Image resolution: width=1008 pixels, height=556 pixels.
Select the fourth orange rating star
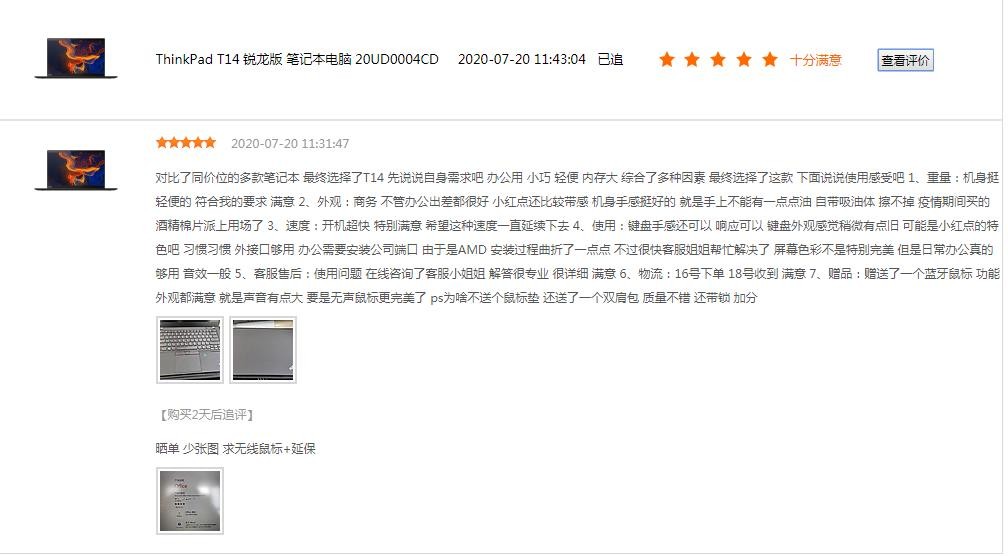[x=744, y=60]
